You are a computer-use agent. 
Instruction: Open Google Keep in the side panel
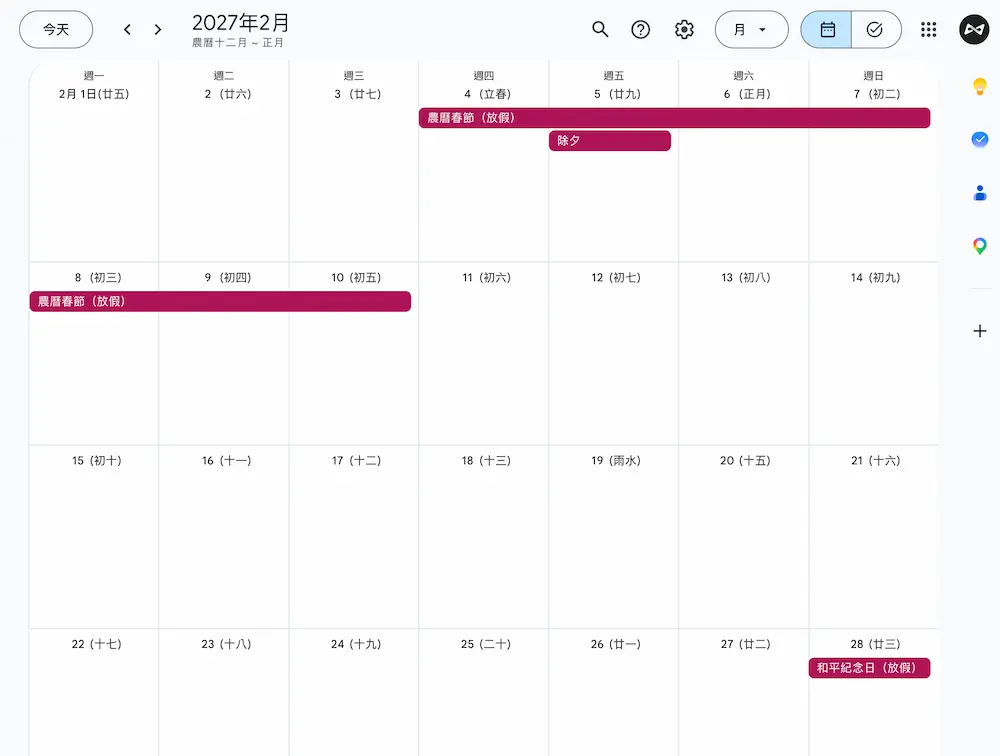click(x=980, y=86)
